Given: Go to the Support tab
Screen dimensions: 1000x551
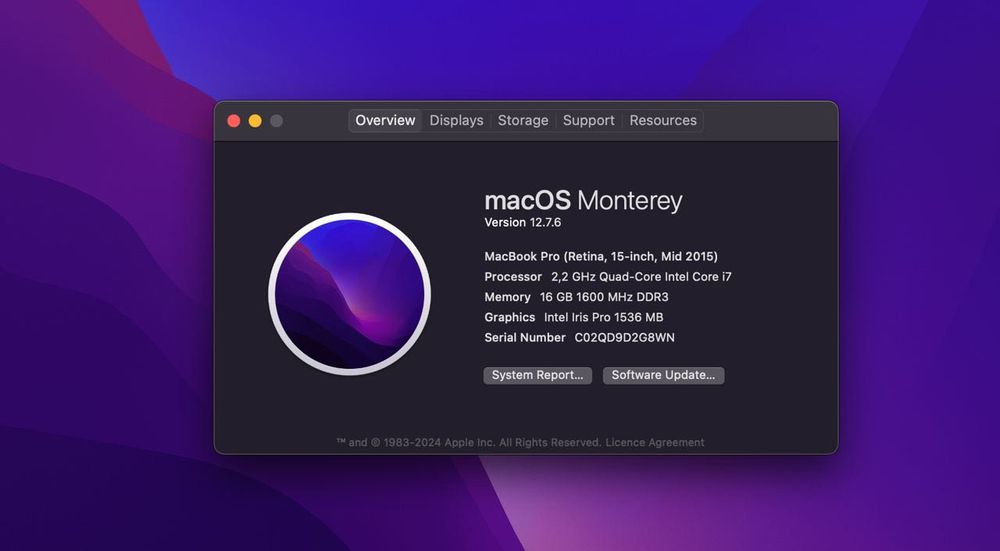Looking at the screenshot, I should [589, 121].
